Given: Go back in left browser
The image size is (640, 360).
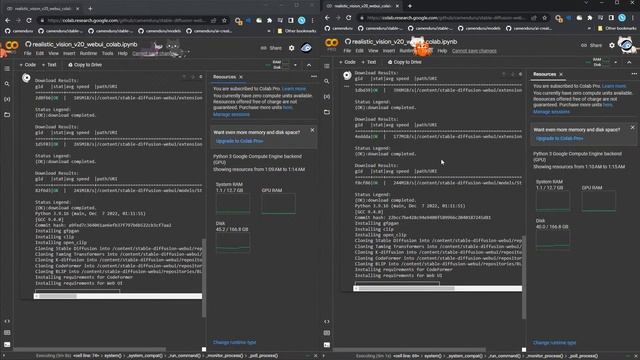Looking at the screenshot, I should (8, 20).
